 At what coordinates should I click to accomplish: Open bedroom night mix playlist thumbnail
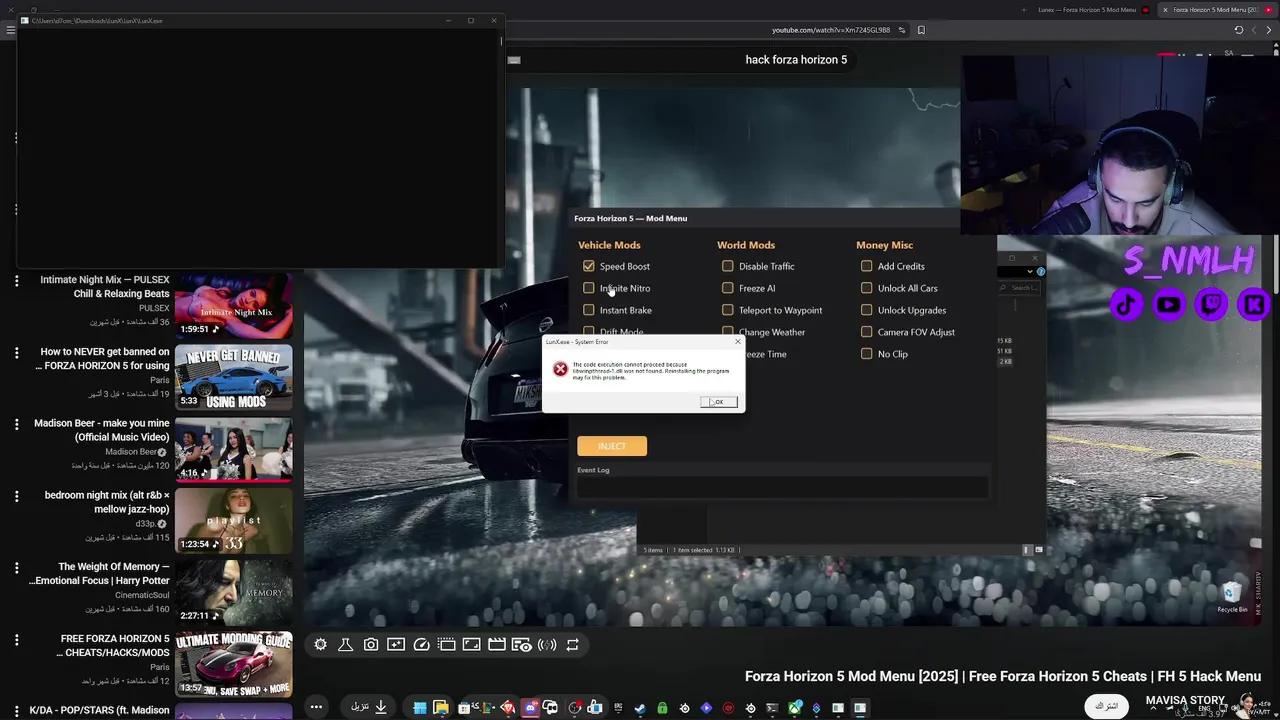pyautogui.click(x=234, y=521)
